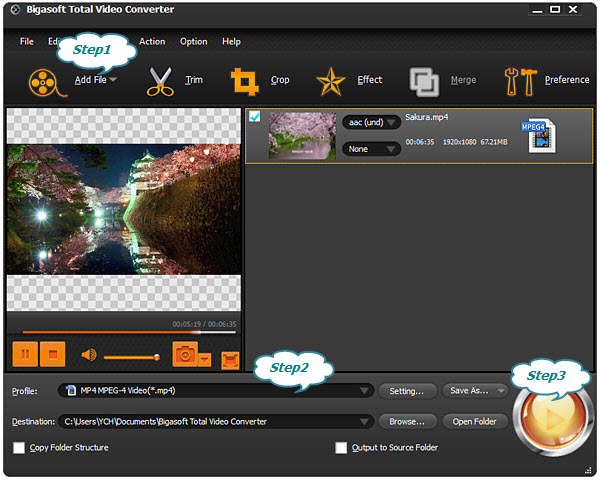Open the Crop tool icon
The width and height of the screenshot is (600, 480).
[245, 82]
